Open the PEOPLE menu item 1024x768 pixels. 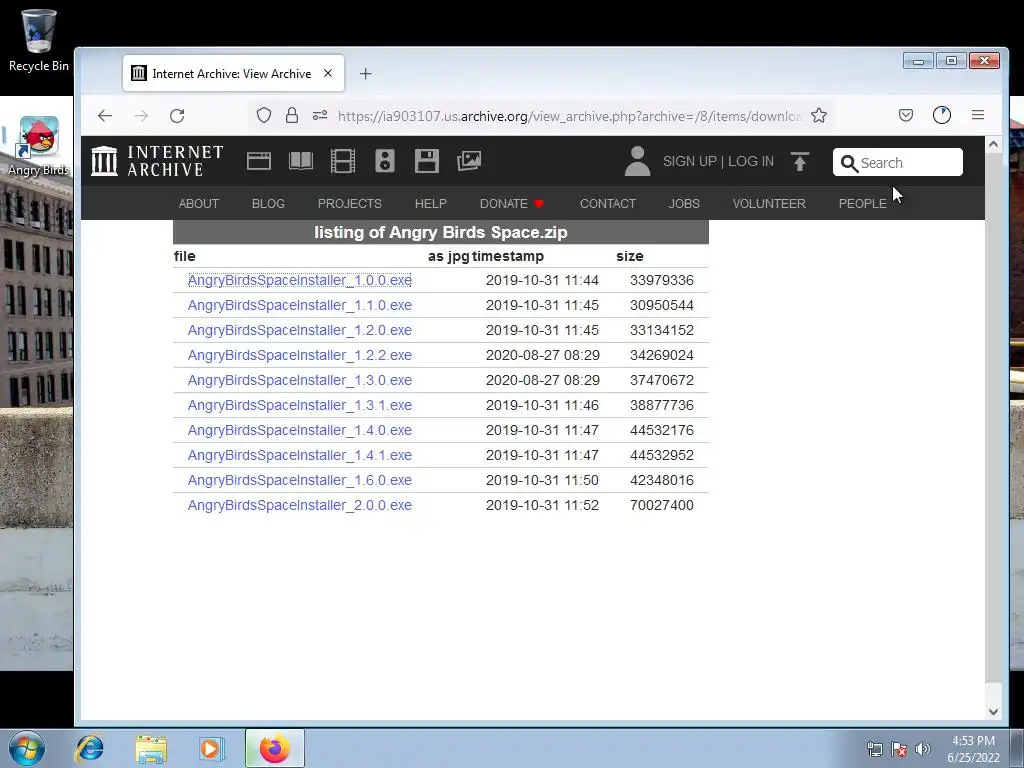pyautogui.click(x=862, y=204)
